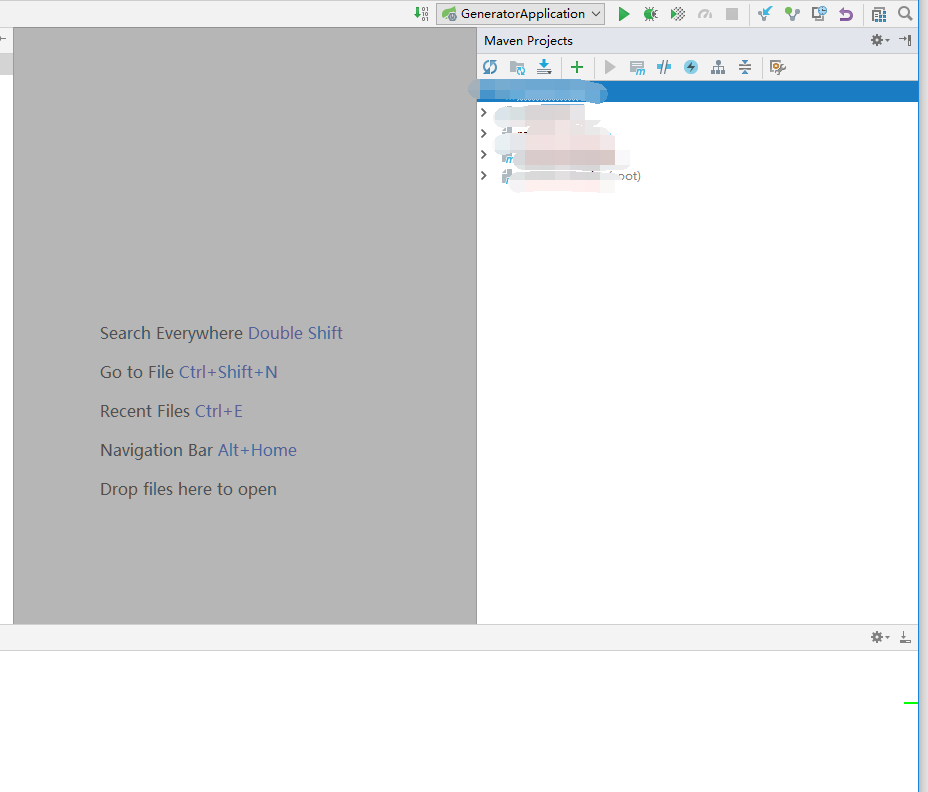Download sources and documentation in Maven toolbar

[544, 67]
